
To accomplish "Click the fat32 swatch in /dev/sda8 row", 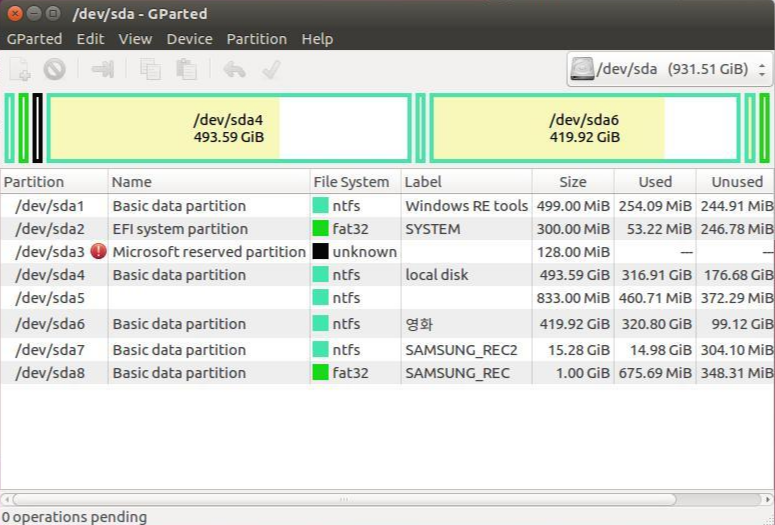I will pos(320,372).
